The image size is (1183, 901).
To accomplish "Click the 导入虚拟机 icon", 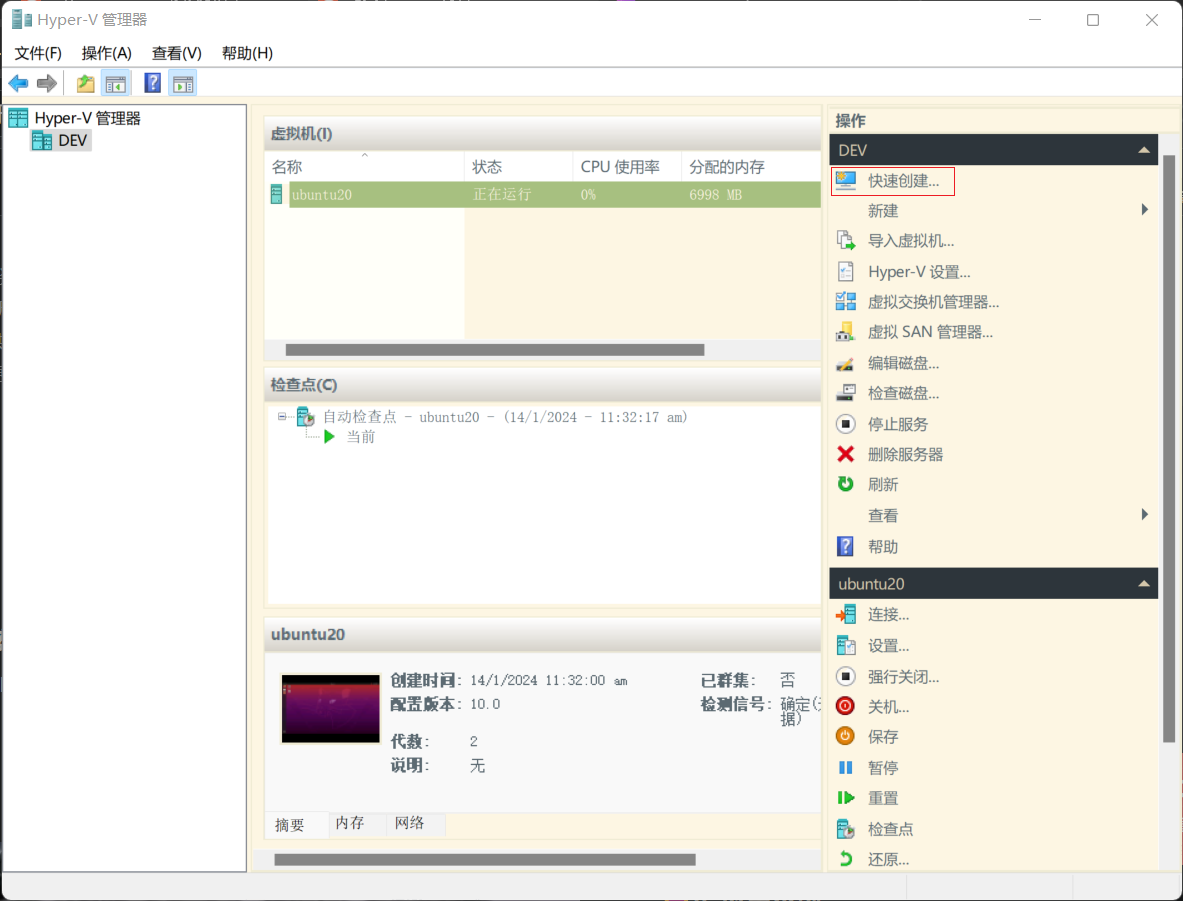I will point(846,241).
